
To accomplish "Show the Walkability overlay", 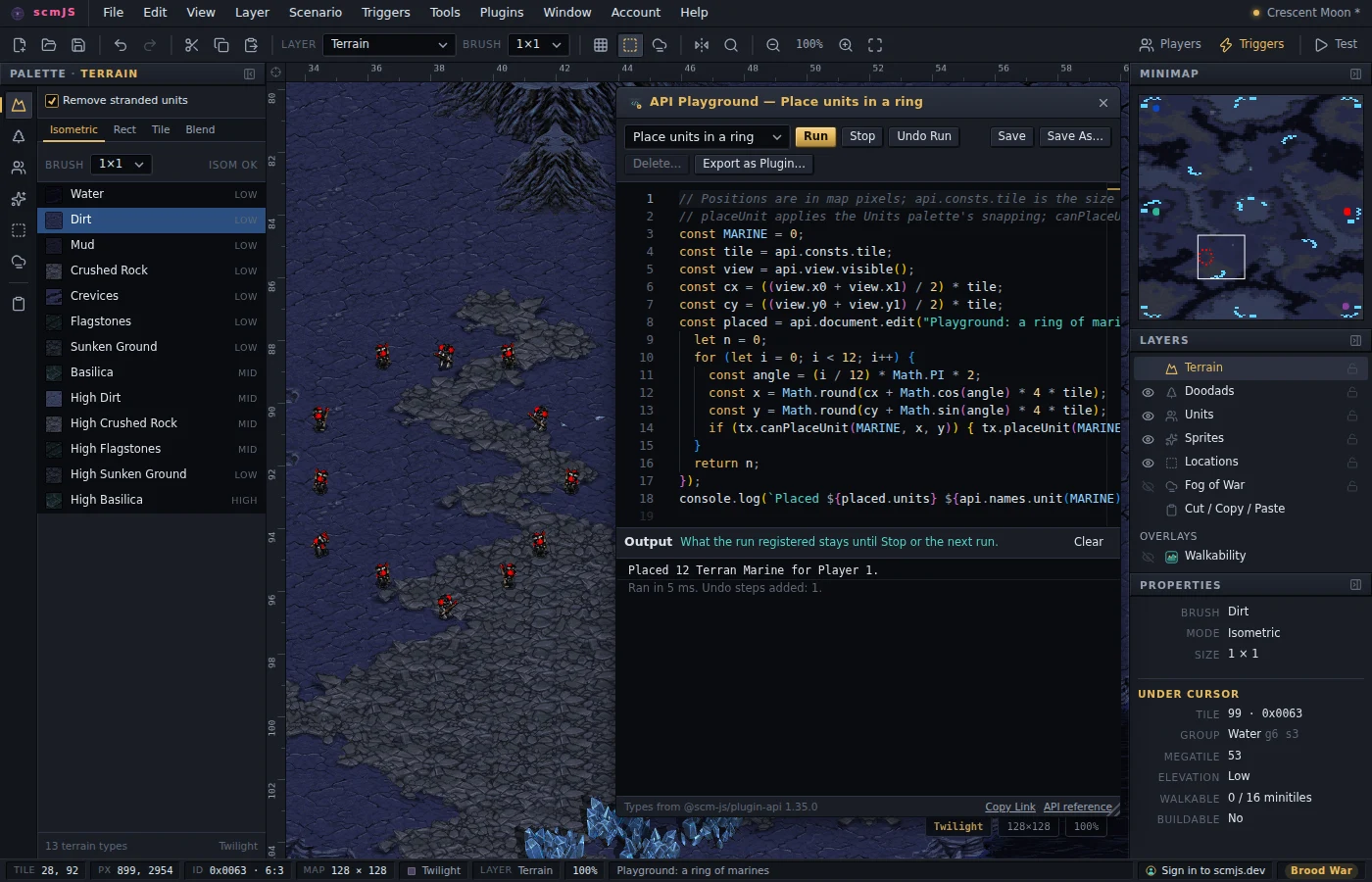I will pos(1149,557).
